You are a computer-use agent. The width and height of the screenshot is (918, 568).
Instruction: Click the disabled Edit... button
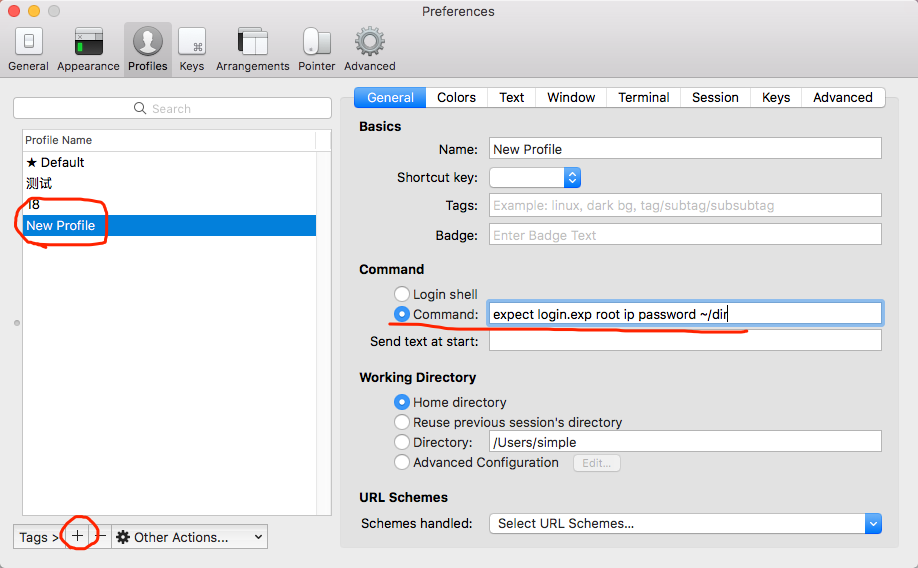click(x=597, y=463)
